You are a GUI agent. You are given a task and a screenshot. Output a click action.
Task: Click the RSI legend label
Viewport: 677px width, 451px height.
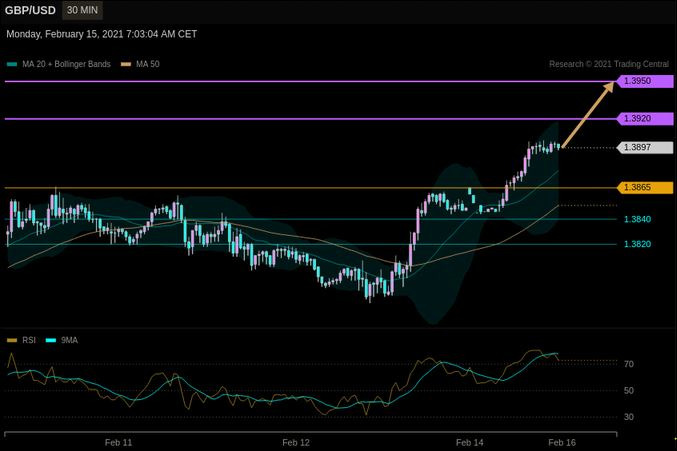tap(29, 341)
